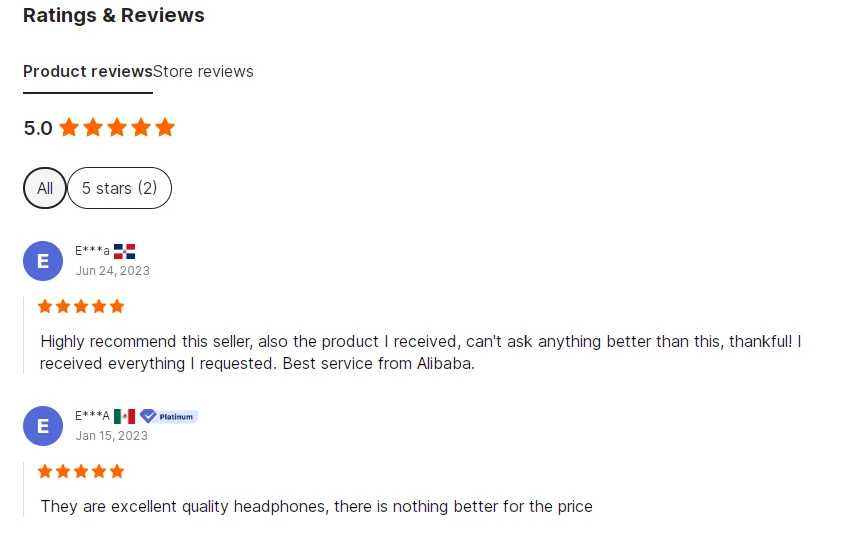Click the avatar of reviewer E***a

[43, 261]
